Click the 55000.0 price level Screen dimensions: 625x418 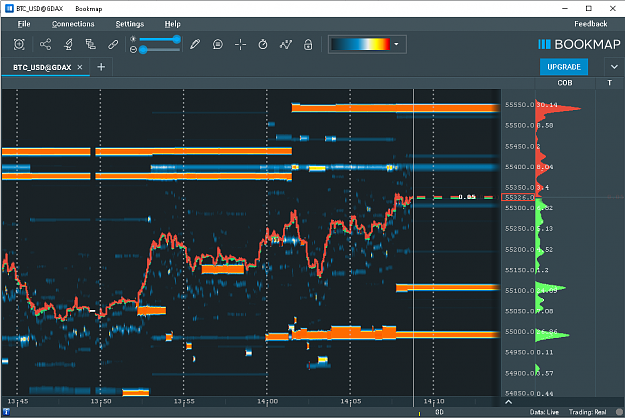point(519,332)
